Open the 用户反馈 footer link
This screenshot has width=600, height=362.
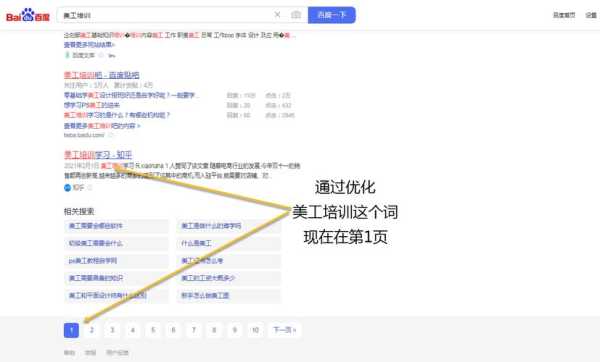click(x=117, y=352)
